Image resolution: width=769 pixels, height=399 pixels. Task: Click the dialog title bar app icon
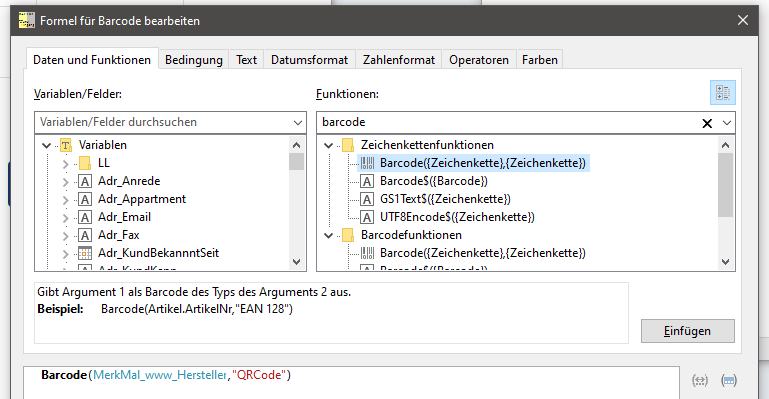click(x=26, y=20)
